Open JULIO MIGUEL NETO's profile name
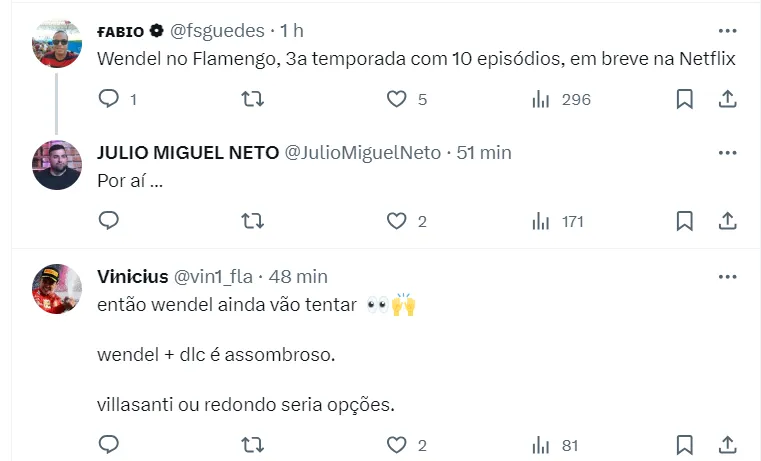Image resolution: width=761 pixels, height=461 pixels. [x=188, y=153]
